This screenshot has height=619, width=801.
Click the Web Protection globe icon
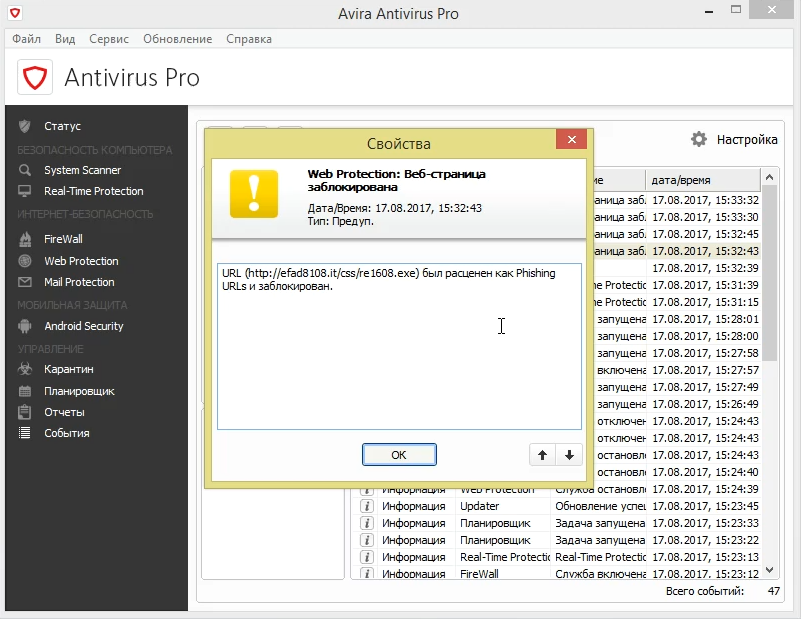[25, 261]
